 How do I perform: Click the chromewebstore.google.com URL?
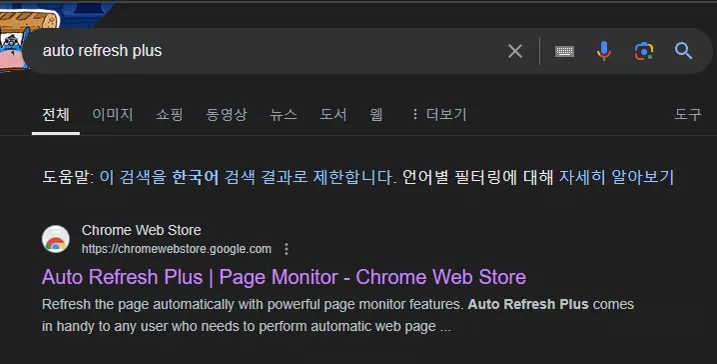click(x=177, y=249)
